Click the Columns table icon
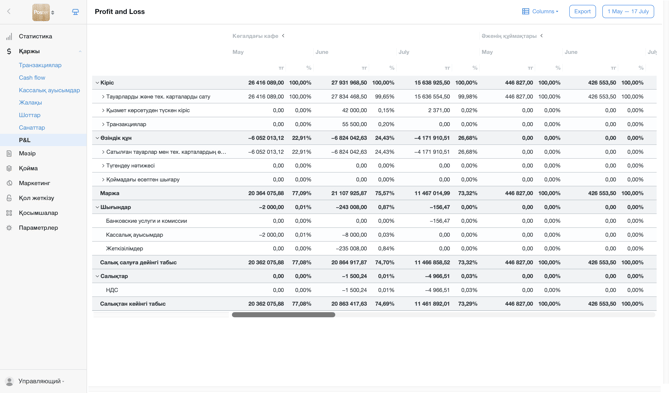 click(526, 12)
